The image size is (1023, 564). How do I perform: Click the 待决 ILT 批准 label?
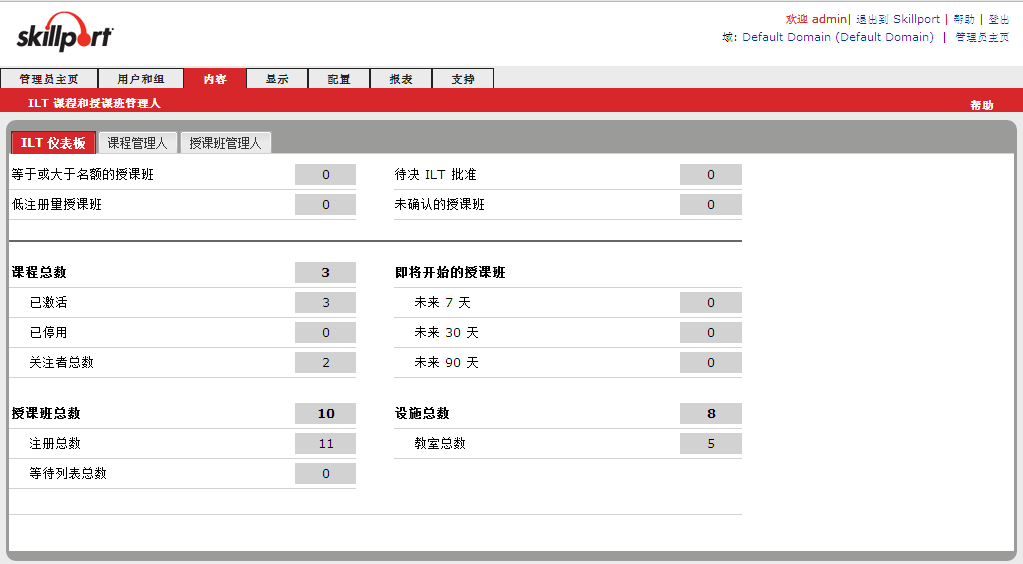pos(435,174)
